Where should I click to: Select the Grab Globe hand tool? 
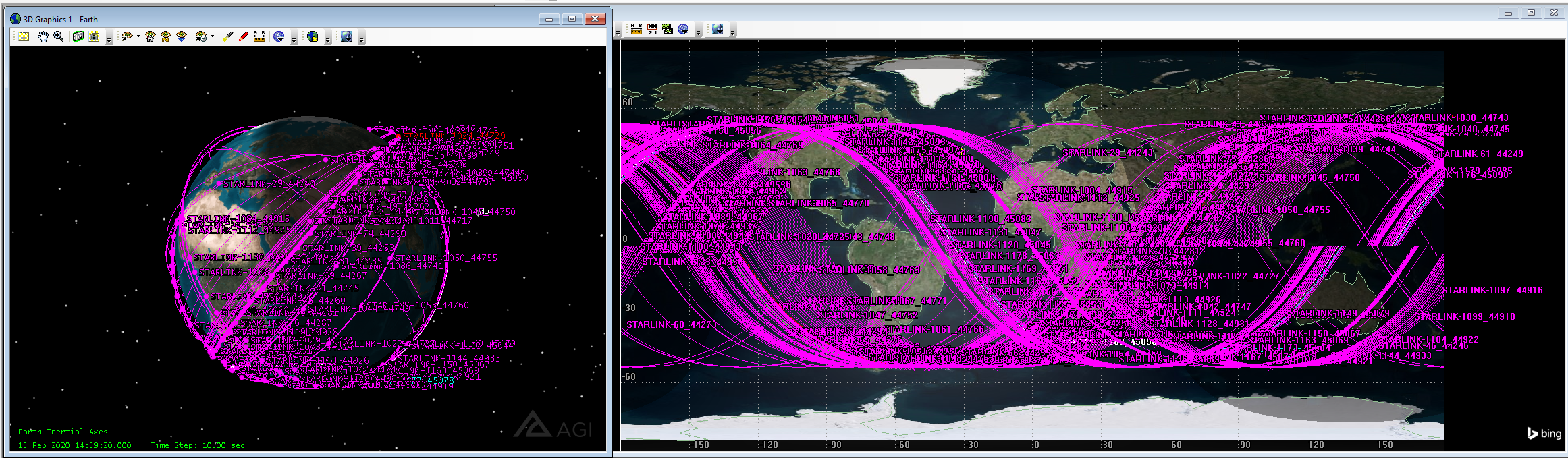coord(43,36)
